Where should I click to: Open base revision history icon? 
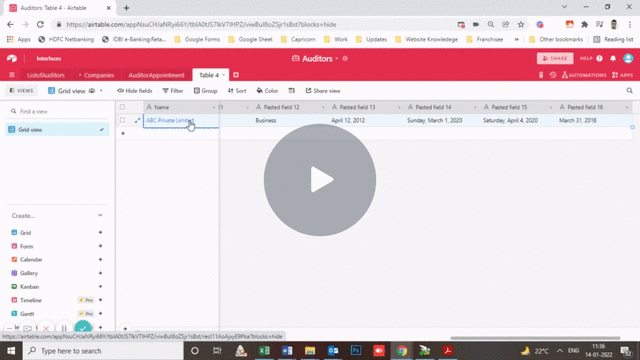553,75
